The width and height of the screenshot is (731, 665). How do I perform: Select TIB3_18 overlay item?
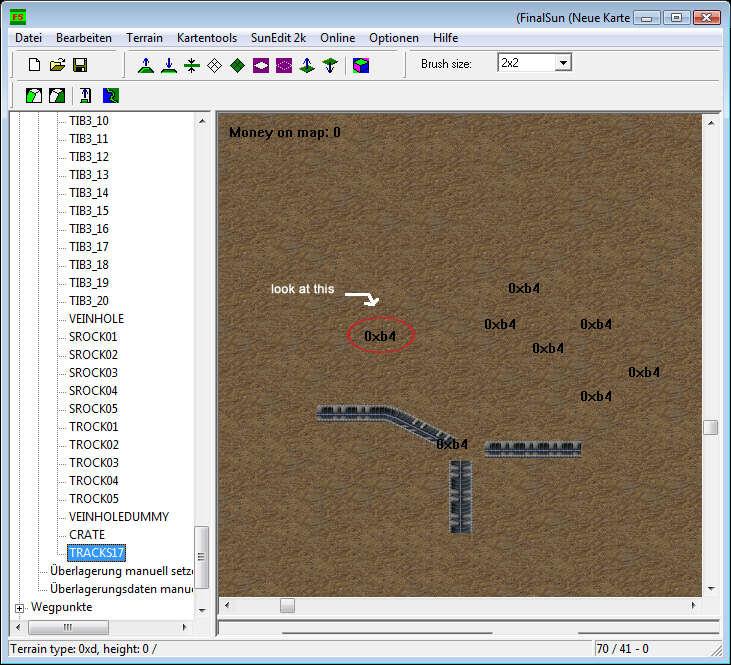(89, 265)
